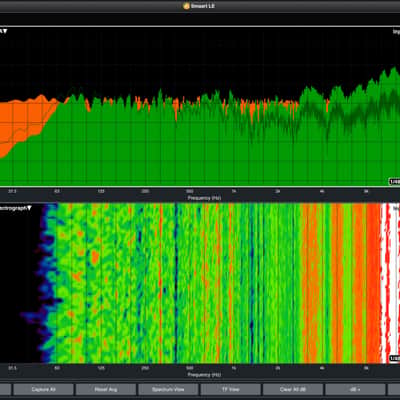Open the RTA plot type dropdown triangle
The width and height of the screenshot is (400, 400).
(x=5, y=31)
